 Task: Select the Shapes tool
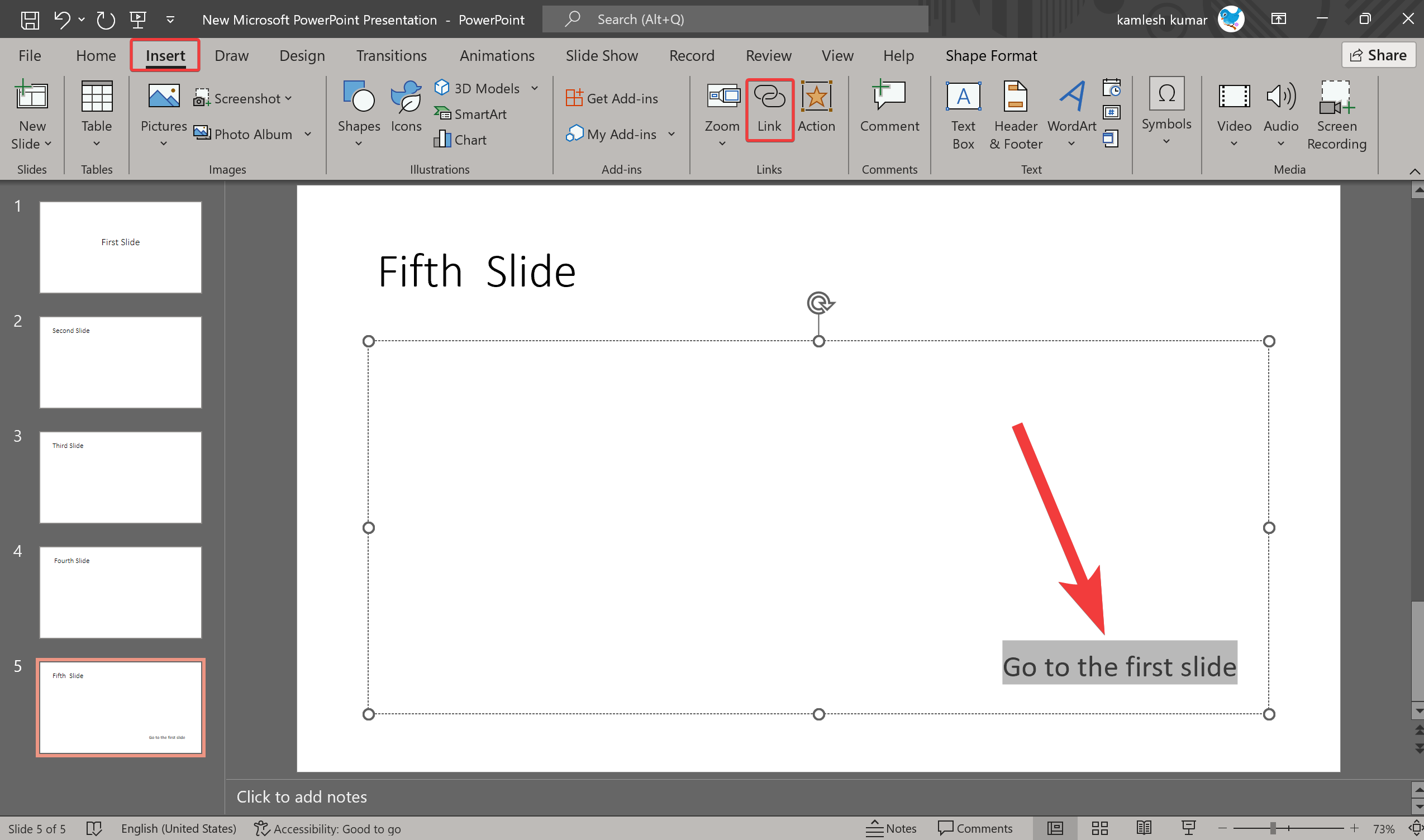(357, 113)
